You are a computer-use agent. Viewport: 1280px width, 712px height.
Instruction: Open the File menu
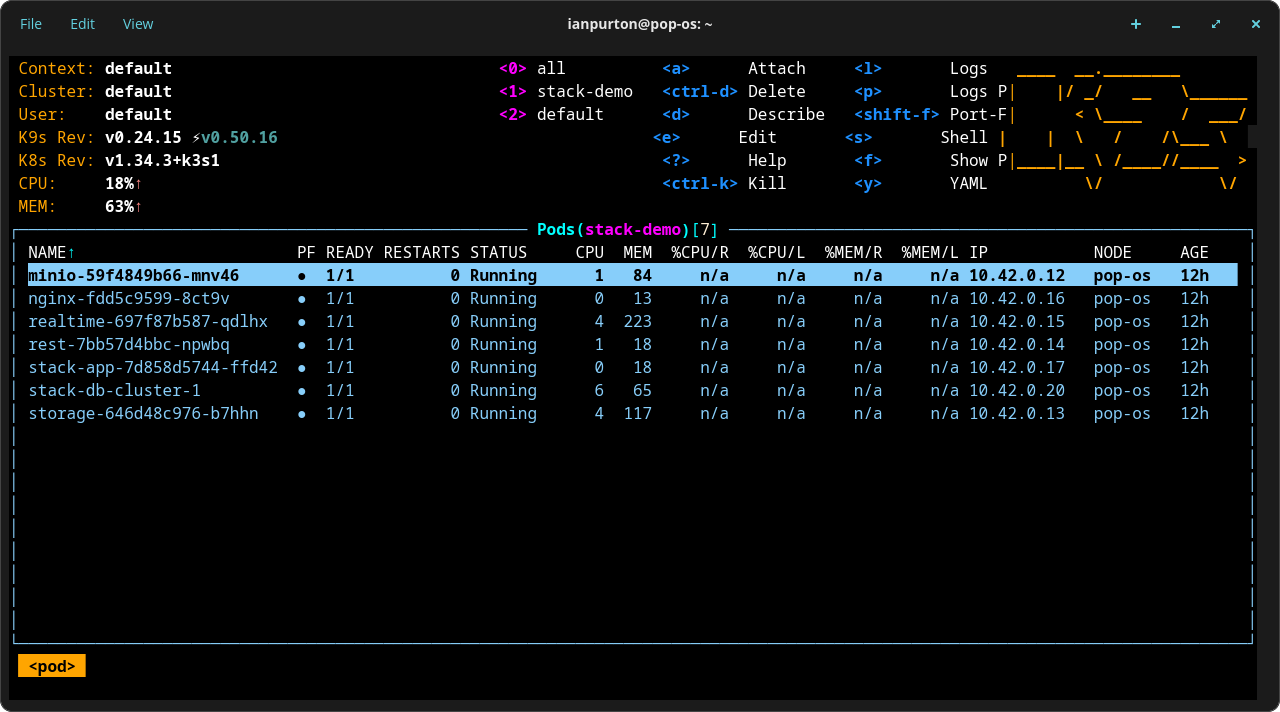click(x=31, y=23)
